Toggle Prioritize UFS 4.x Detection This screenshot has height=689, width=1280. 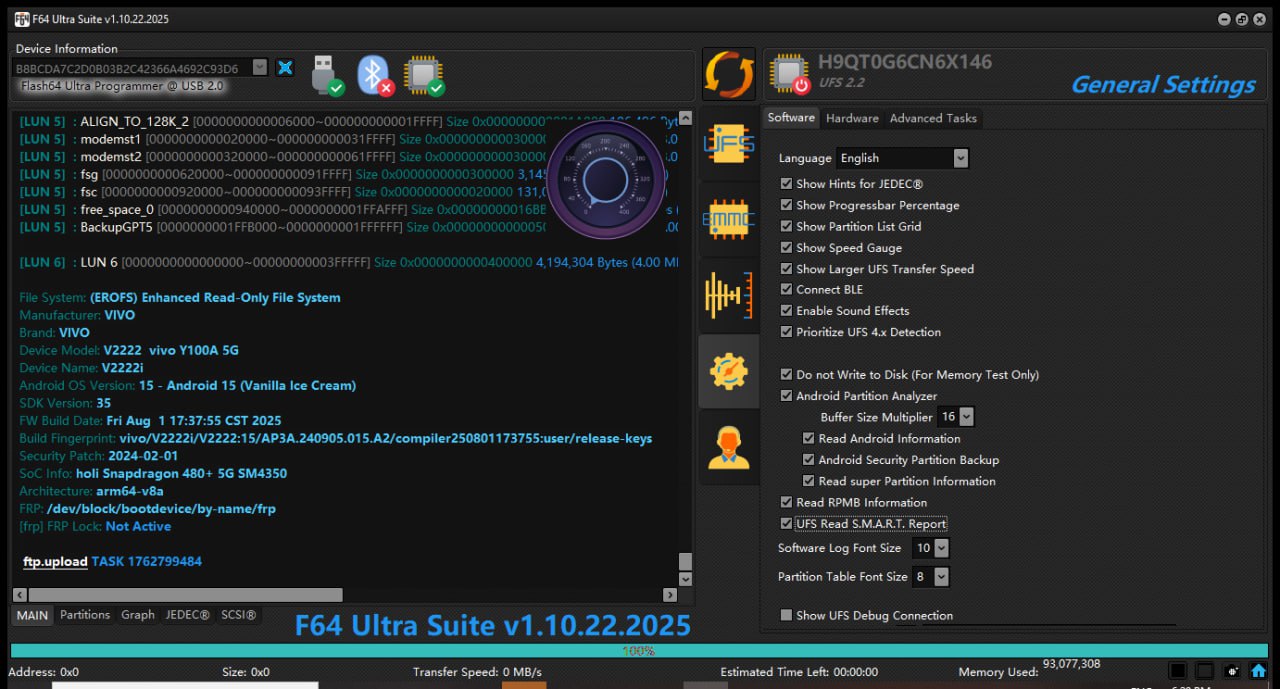pos(786,332)
